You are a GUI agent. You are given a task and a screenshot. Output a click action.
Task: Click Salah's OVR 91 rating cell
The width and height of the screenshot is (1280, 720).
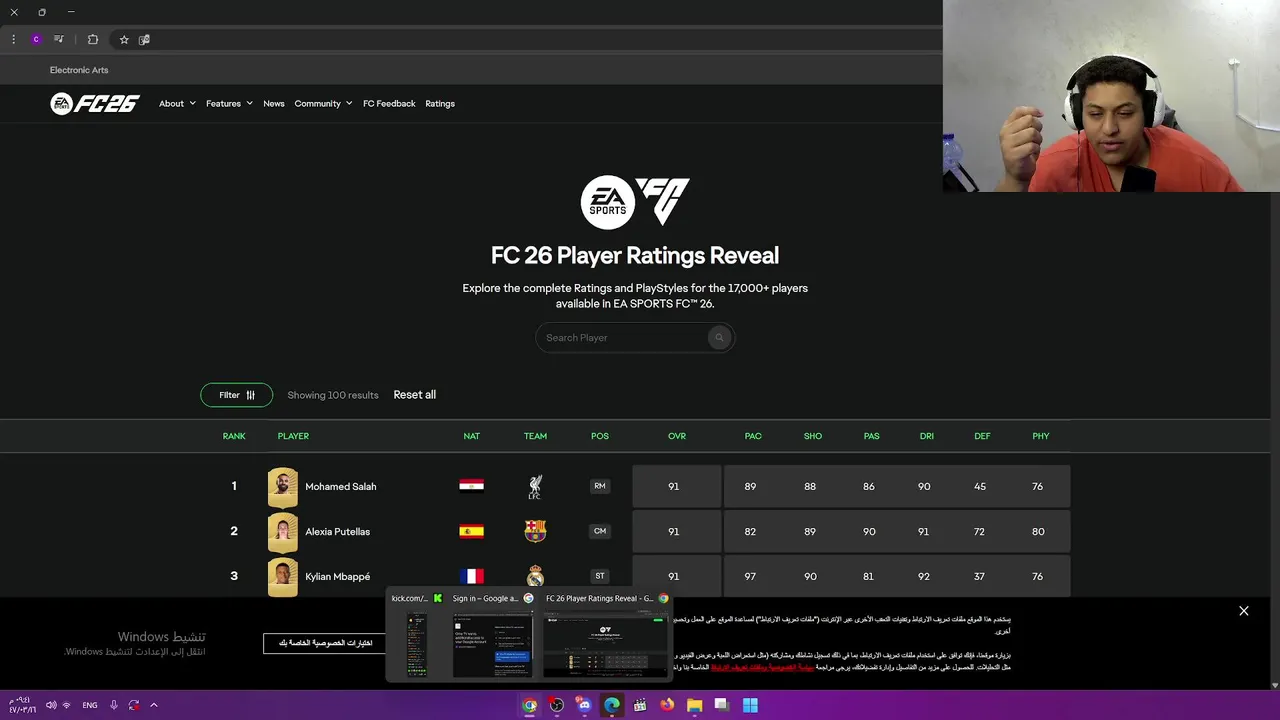676,487
